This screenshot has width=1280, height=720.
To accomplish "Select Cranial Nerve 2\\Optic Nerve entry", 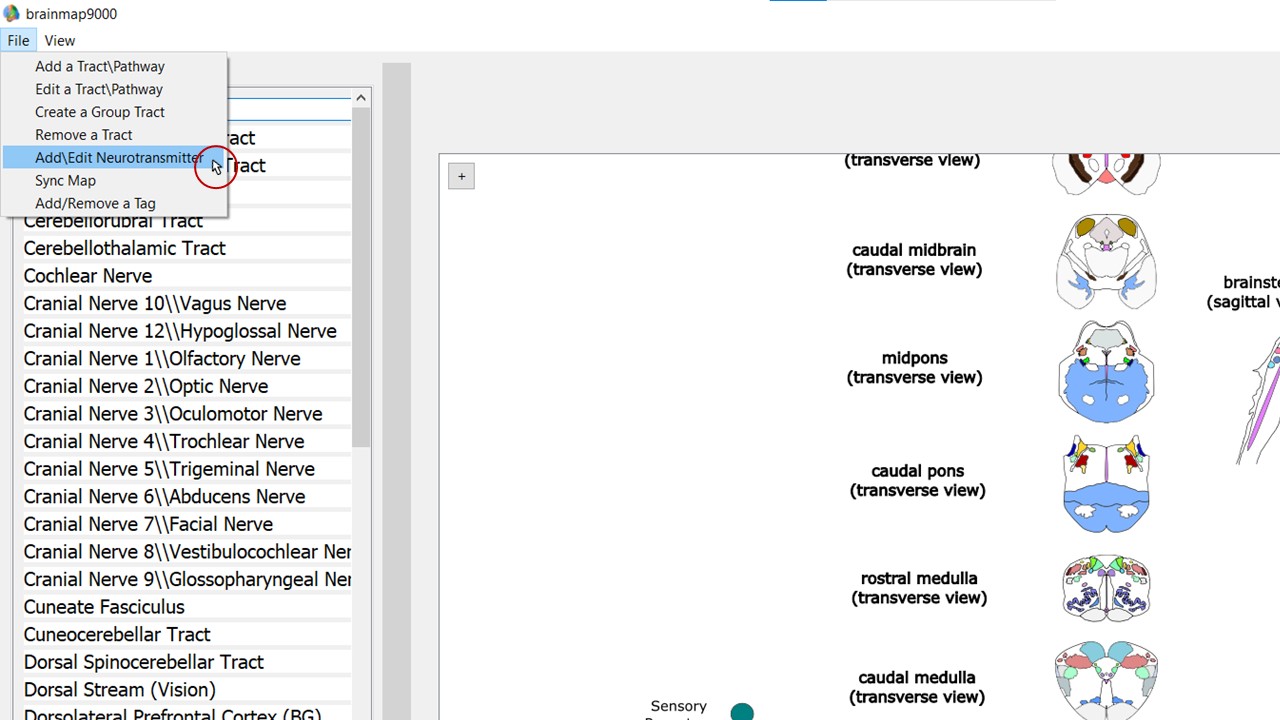I will 146,386.
